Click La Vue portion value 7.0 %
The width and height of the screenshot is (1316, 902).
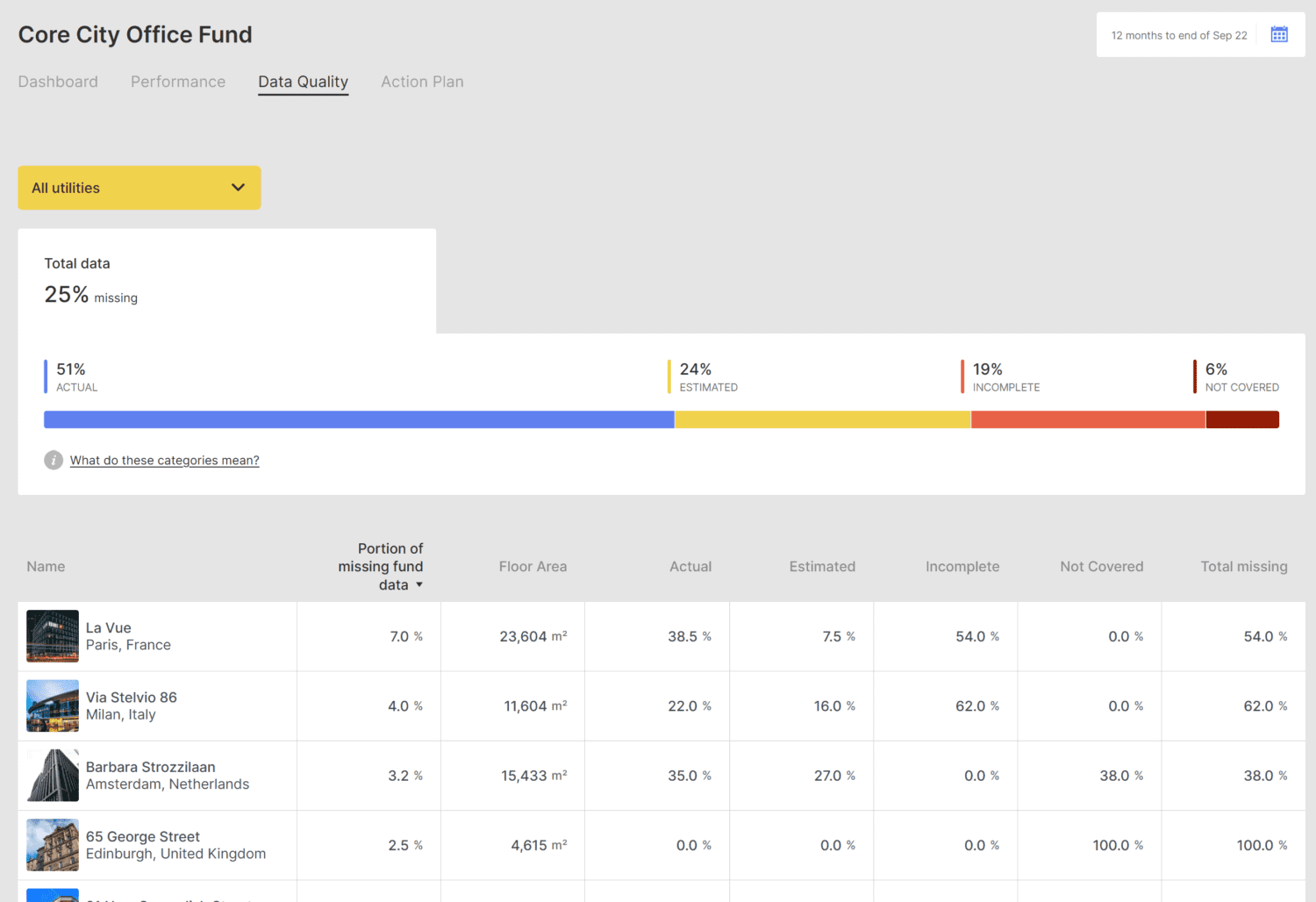[x=406, y=637]
